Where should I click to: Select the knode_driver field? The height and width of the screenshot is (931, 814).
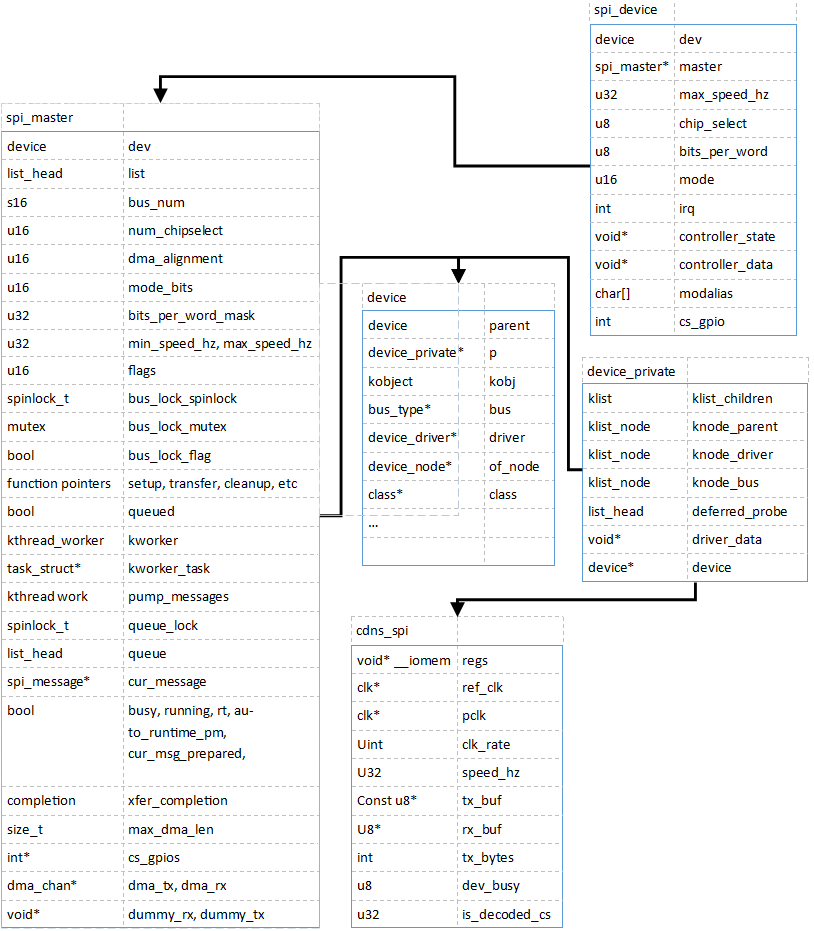click(732, 454)
